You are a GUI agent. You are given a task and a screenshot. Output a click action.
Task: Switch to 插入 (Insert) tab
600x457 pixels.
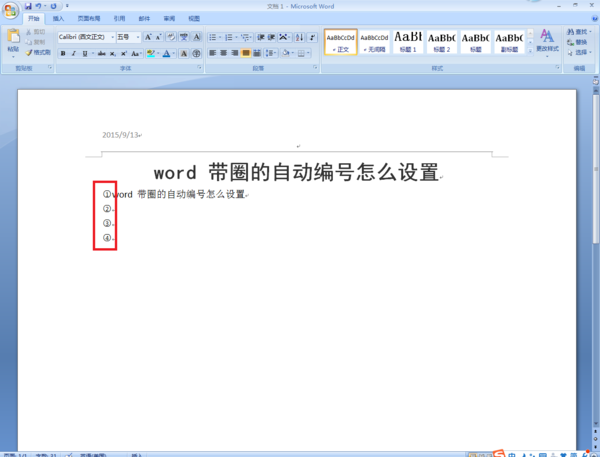pyautogui.click(x=58, y=18)
